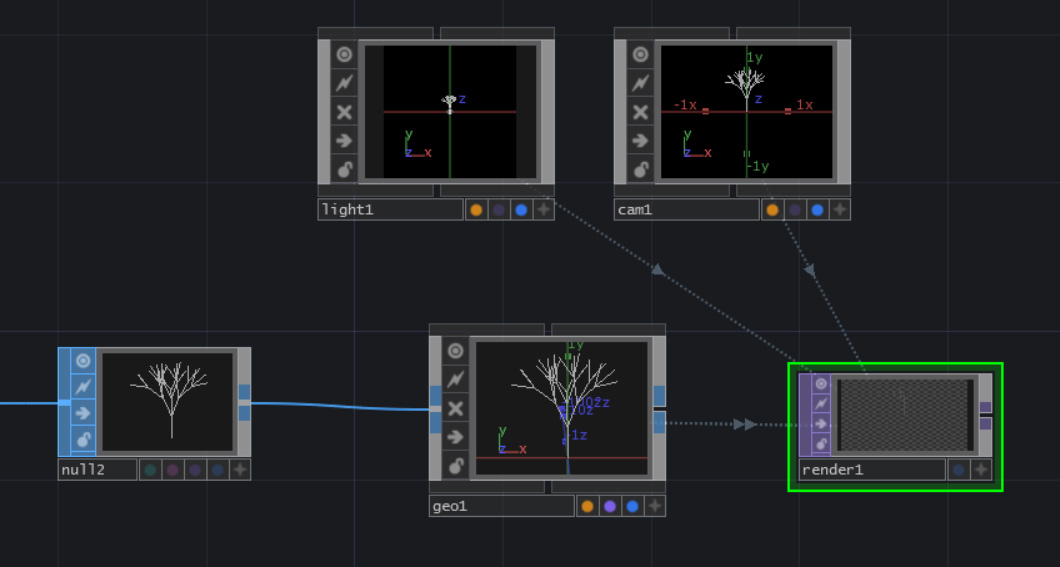
Task: Click the arrow flag on cam1
Action: click(640, 141)
